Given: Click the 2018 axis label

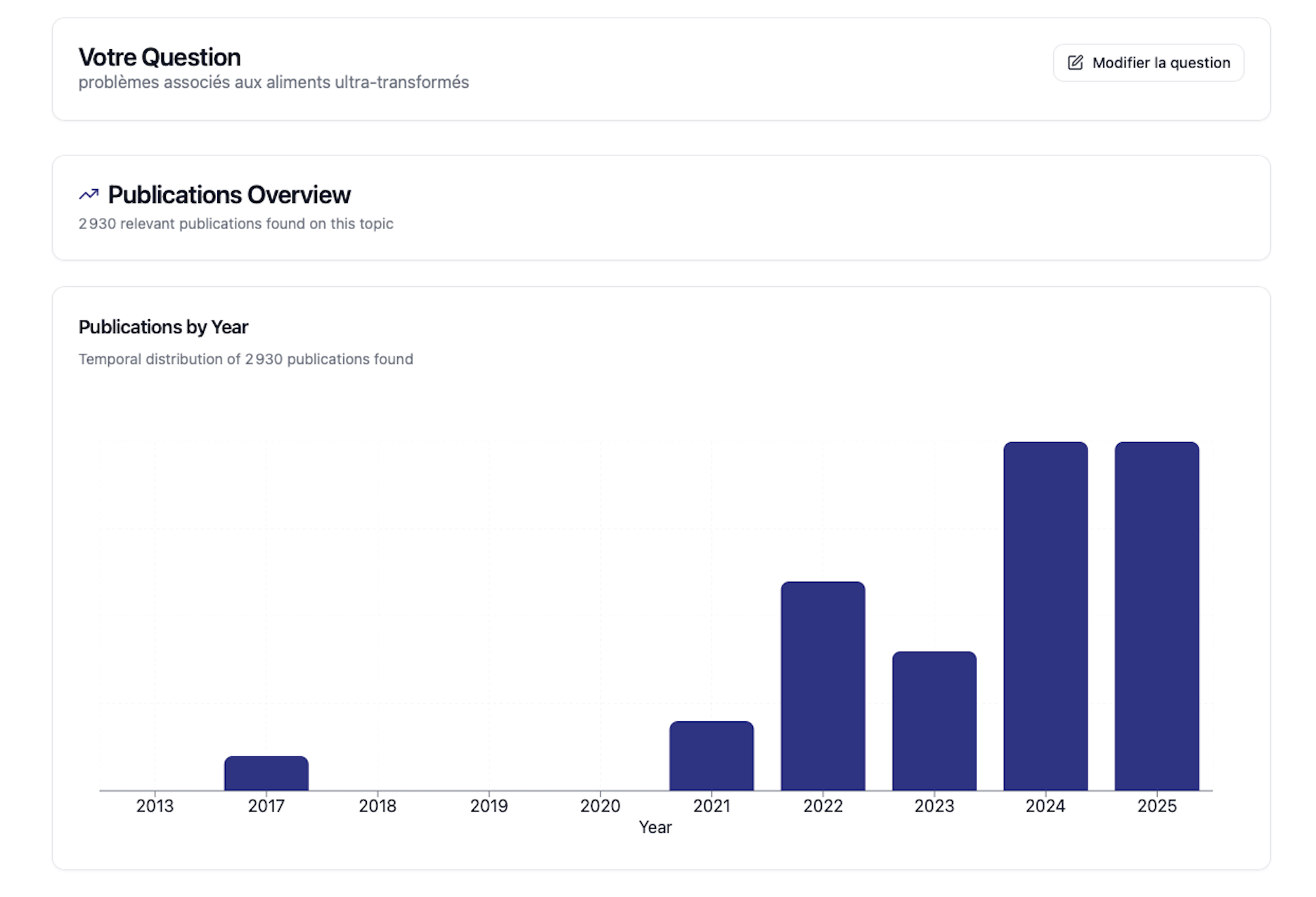Looking at the screenshot, I should [x=378, y=806].
